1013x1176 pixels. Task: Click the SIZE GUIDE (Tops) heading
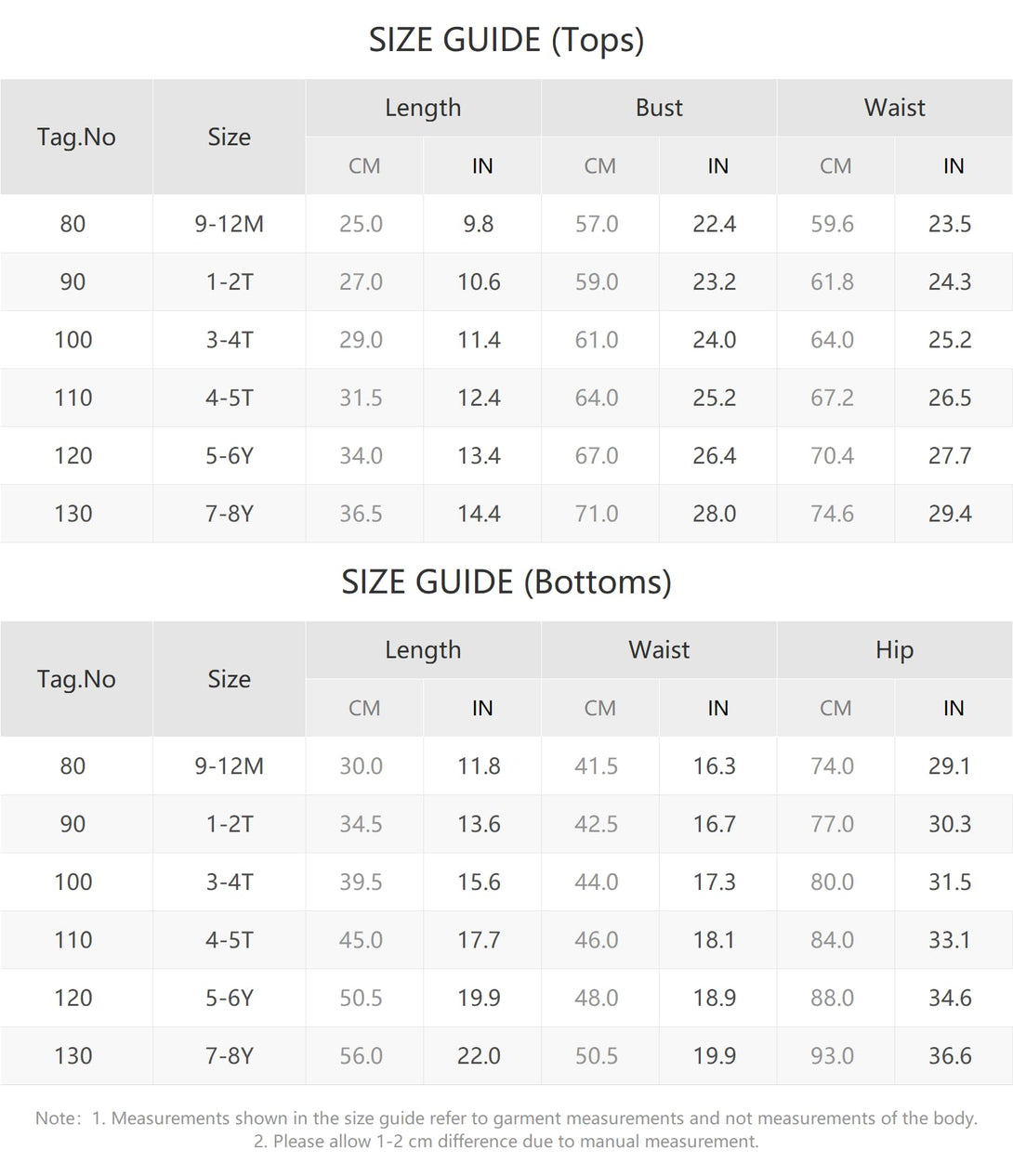tap(506, 40)
